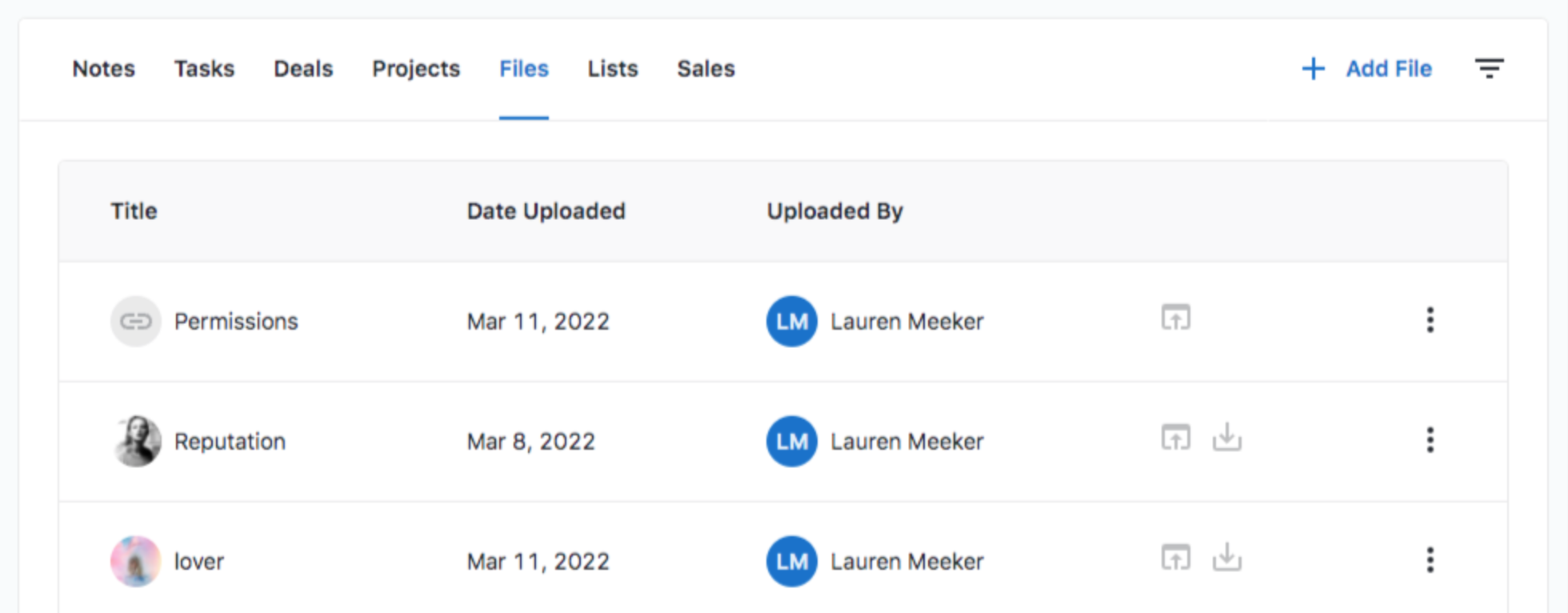Select the Sales tab
Image resolution: width=1568 pixels, height=613 pixels.
click(706, 69)
